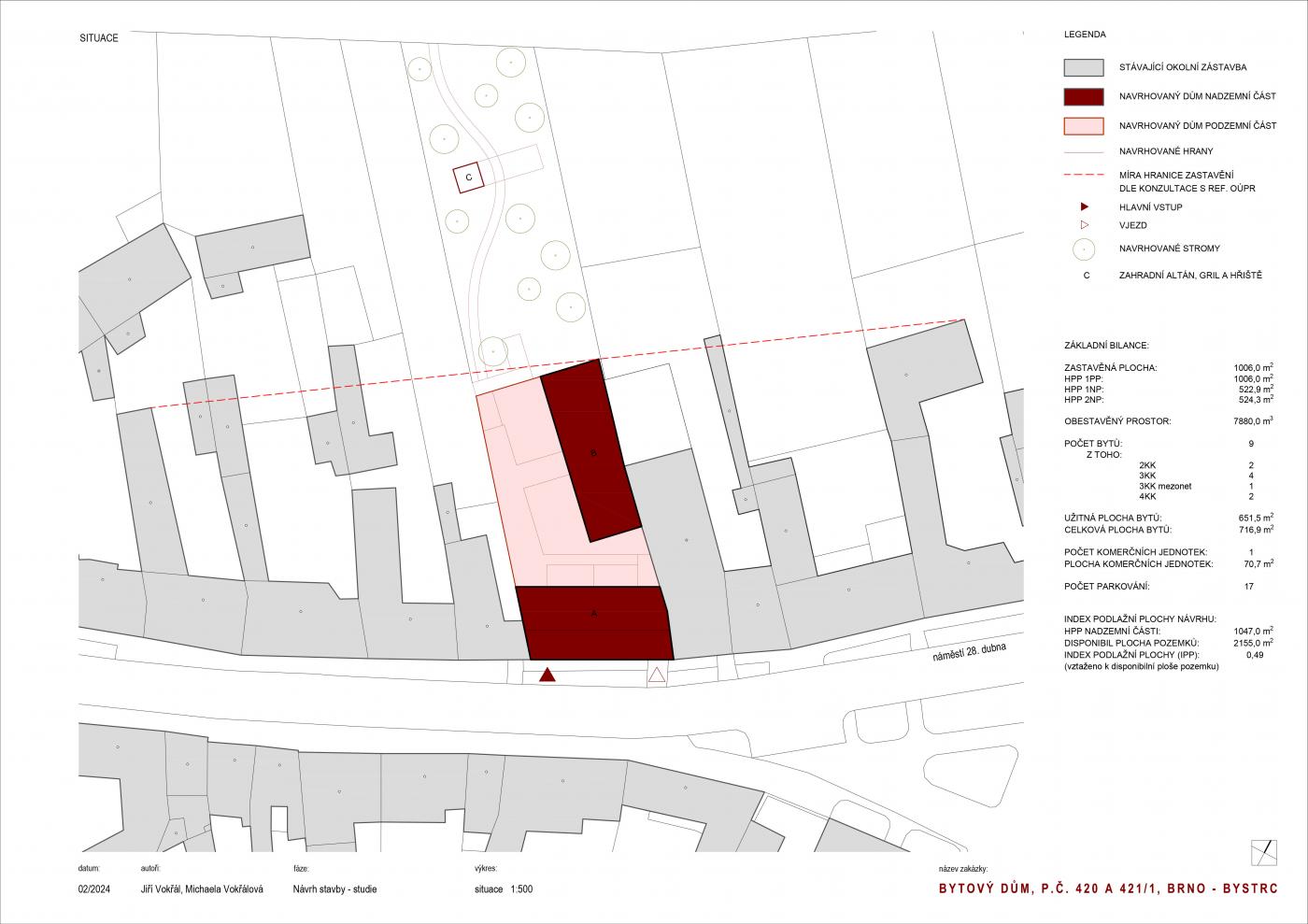Viewport: 1308px width, 924px height.
Task: Click the STÁVAJÍCÍ OKOLNÍ ZÁSTAVBA label
Action: (1182, 67)
